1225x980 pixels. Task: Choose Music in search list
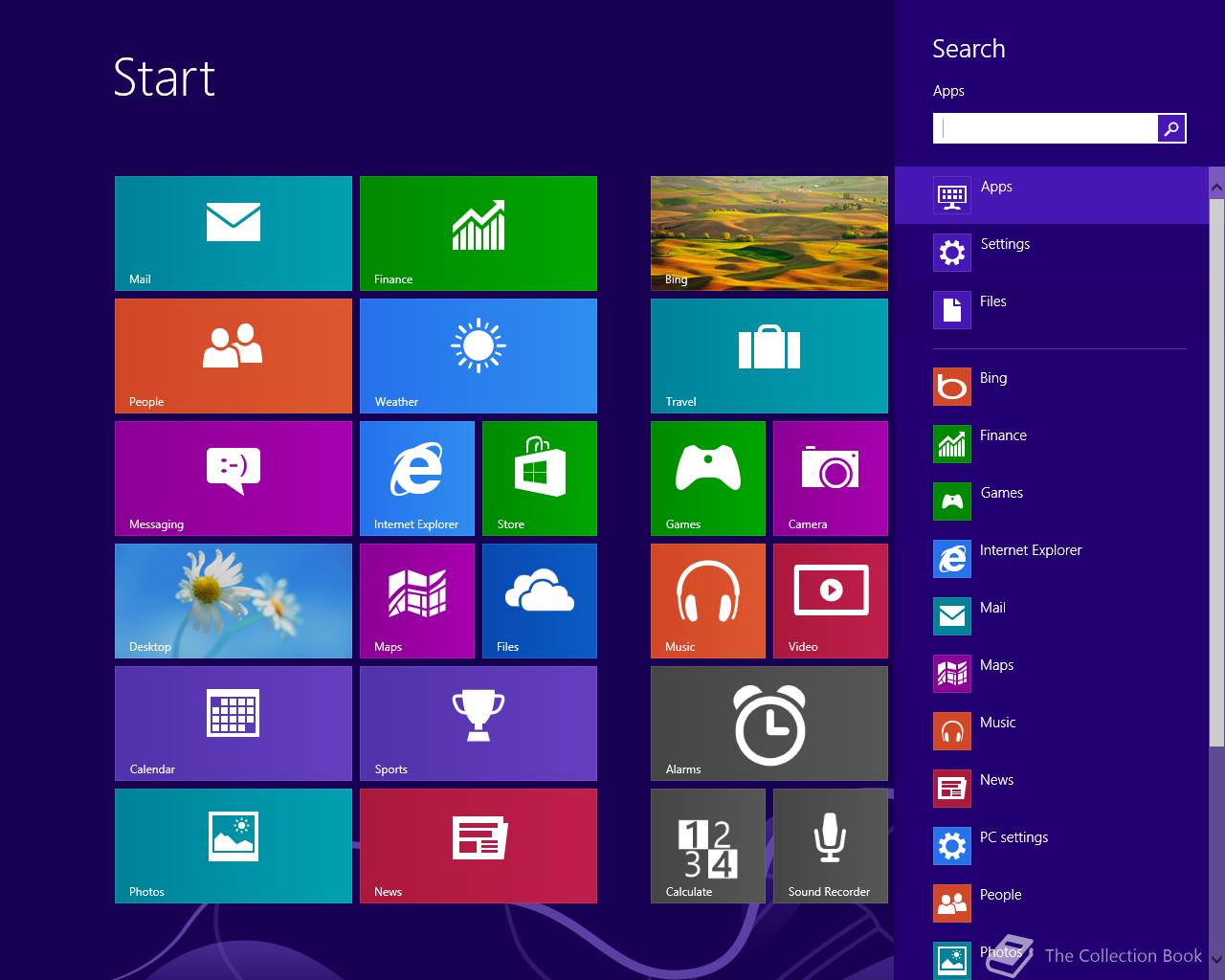coord(1052,731)
